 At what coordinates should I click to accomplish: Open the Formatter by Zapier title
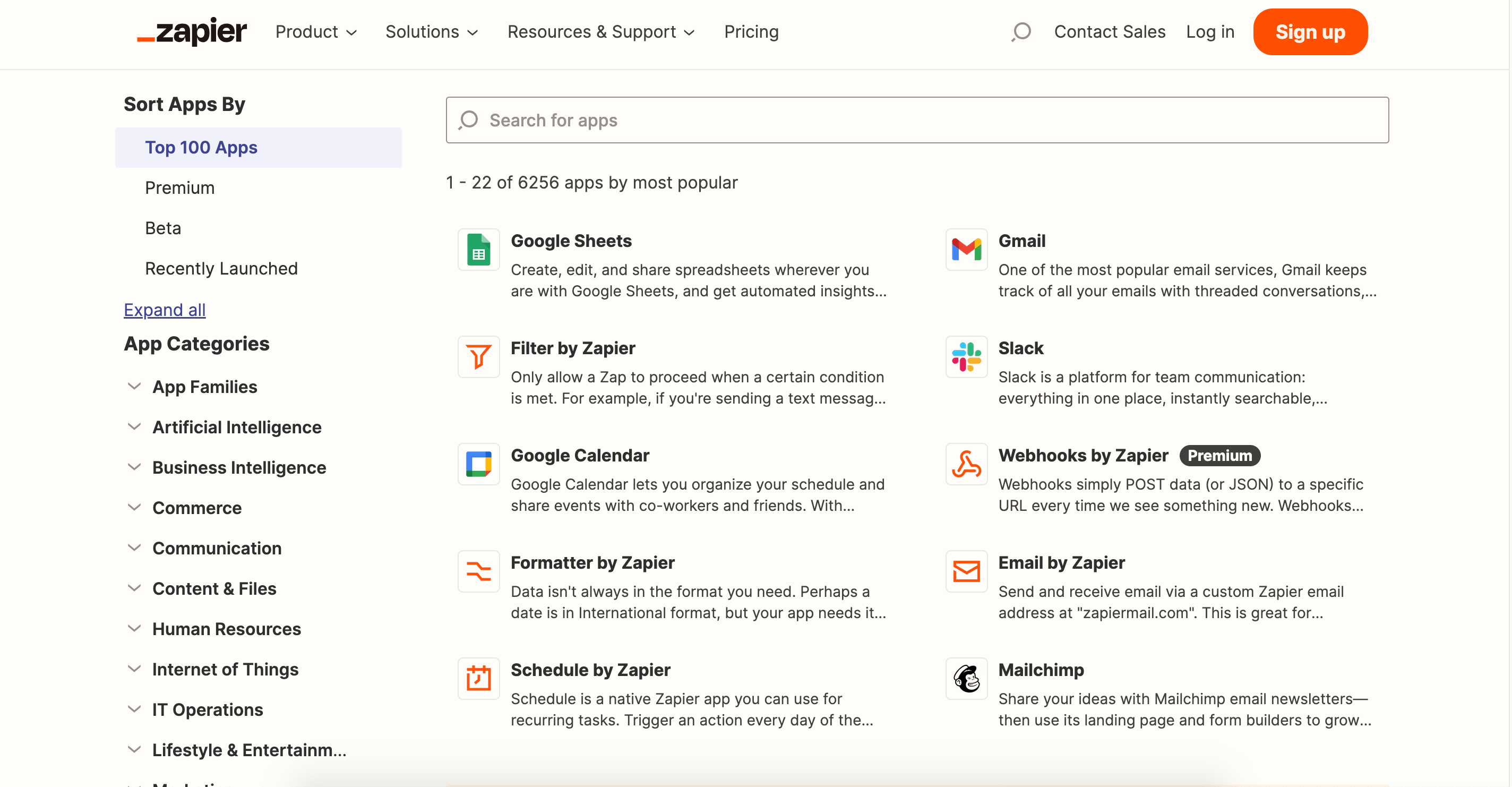click(592, 563)
